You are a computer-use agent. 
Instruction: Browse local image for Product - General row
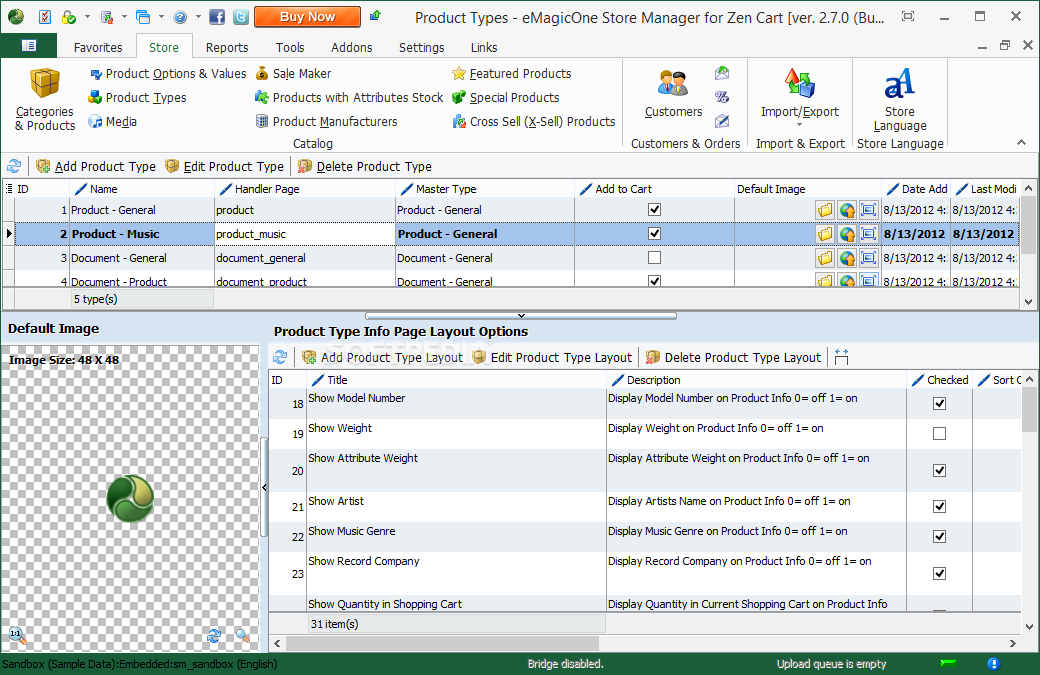pos(824,210)
